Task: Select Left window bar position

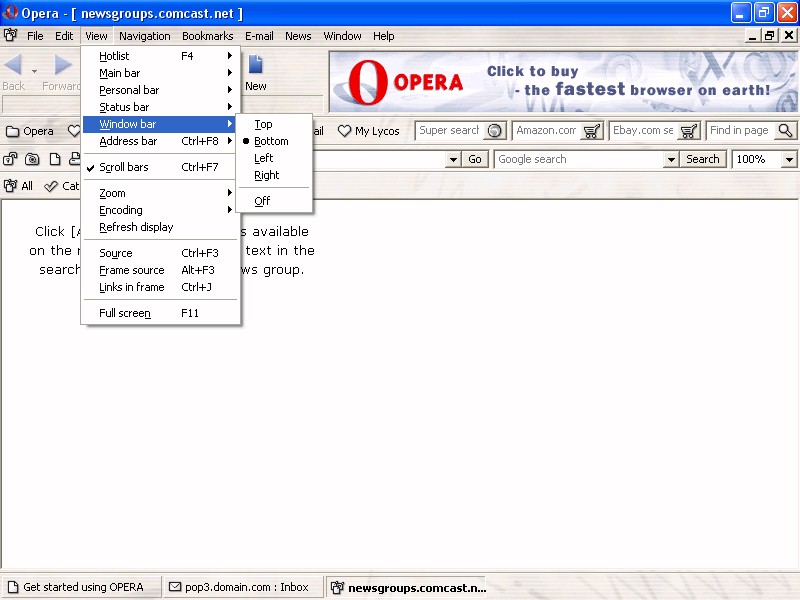Action: click(264, 158)
